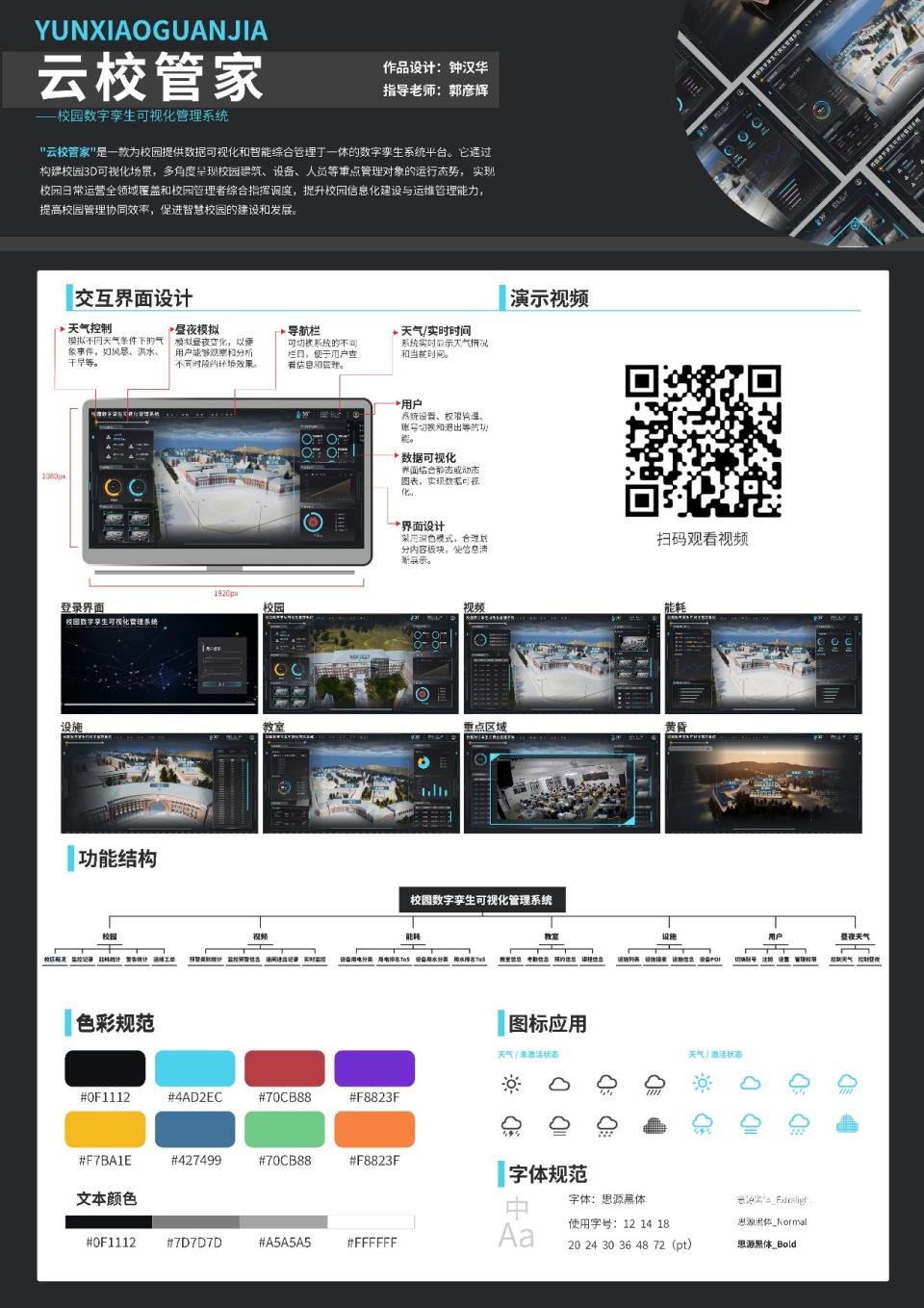Click the black inactive sun weather icon

(511, 1084)
